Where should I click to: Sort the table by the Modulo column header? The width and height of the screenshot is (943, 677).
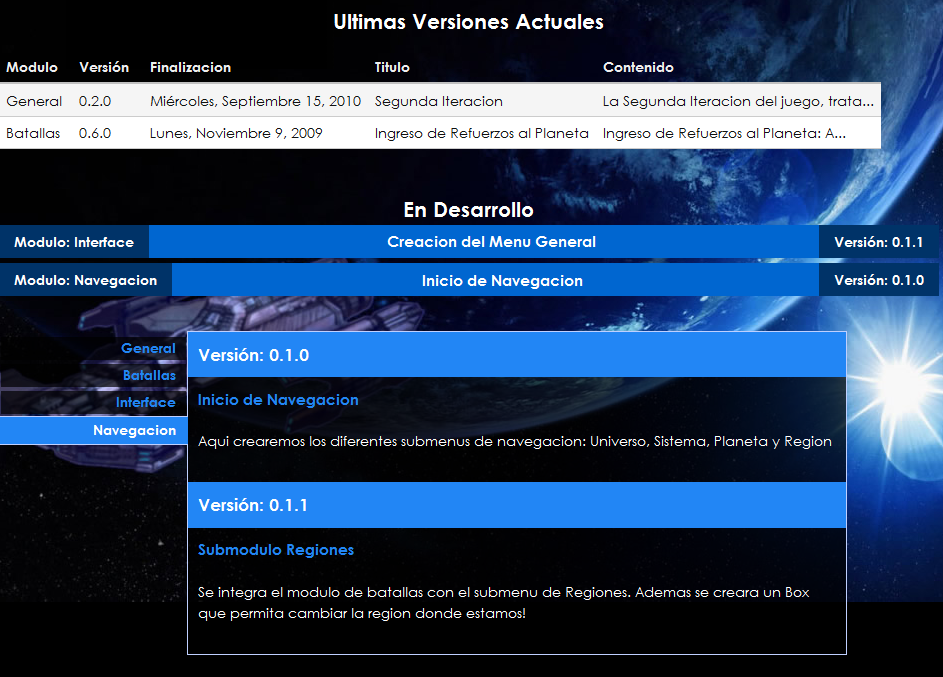[x=32, y=67]
